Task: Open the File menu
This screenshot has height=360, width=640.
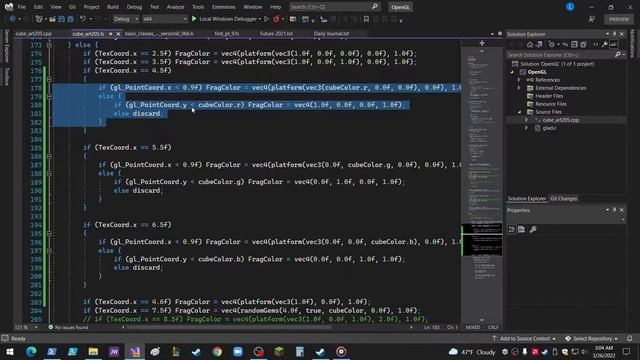Action: pos(22,7)
